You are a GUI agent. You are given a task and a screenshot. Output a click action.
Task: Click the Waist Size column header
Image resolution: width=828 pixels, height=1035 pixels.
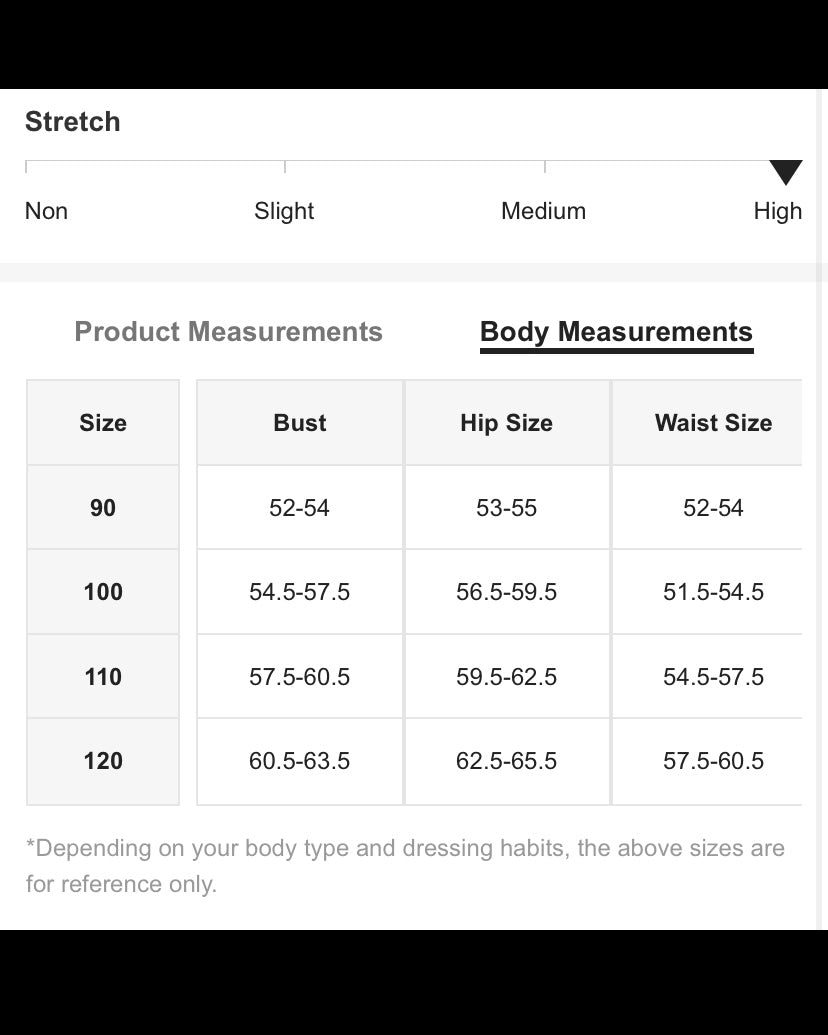point(712,423)
